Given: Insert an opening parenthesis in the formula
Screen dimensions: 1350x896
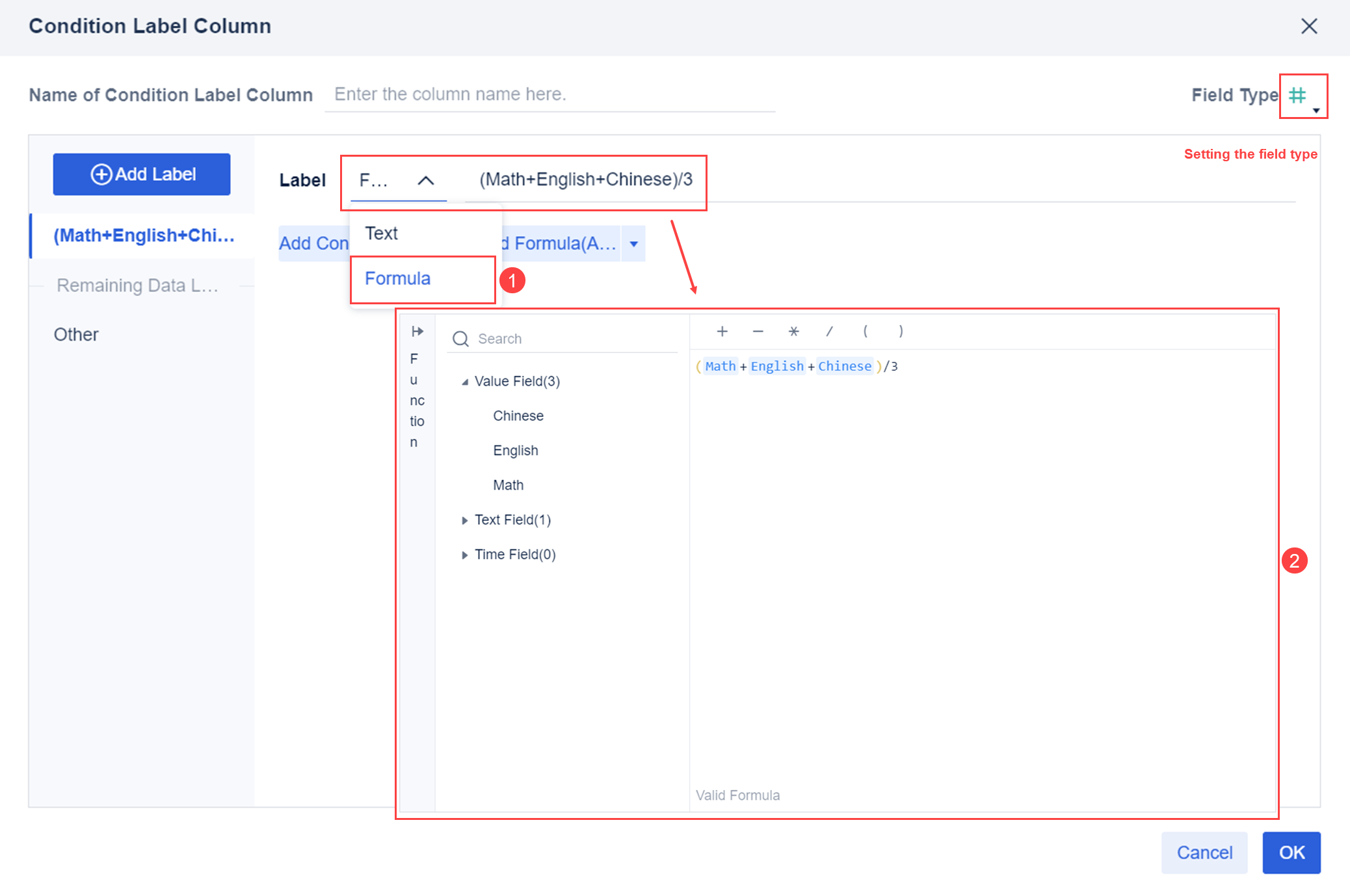Looking at the screenshot, I should (x=865, y=331).
